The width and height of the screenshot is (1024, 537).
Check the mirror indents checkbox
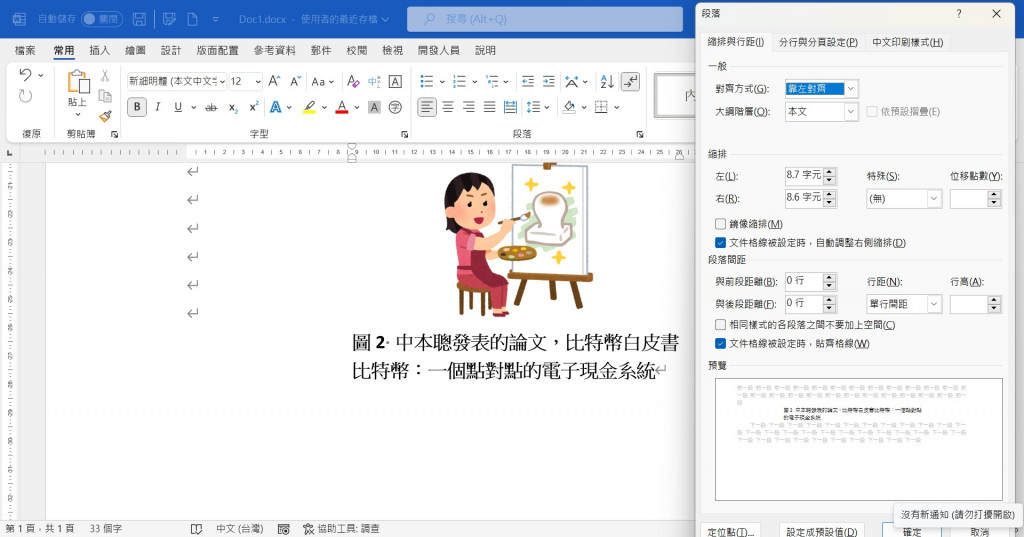[720, 224]
